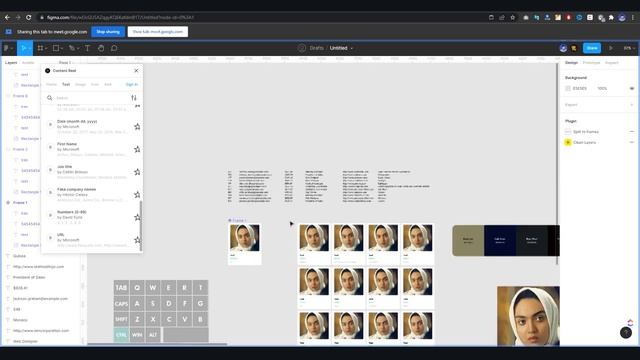This screenshot has width=640, height=360.
Task: Select the Pen tool
Action: [72, 48]
